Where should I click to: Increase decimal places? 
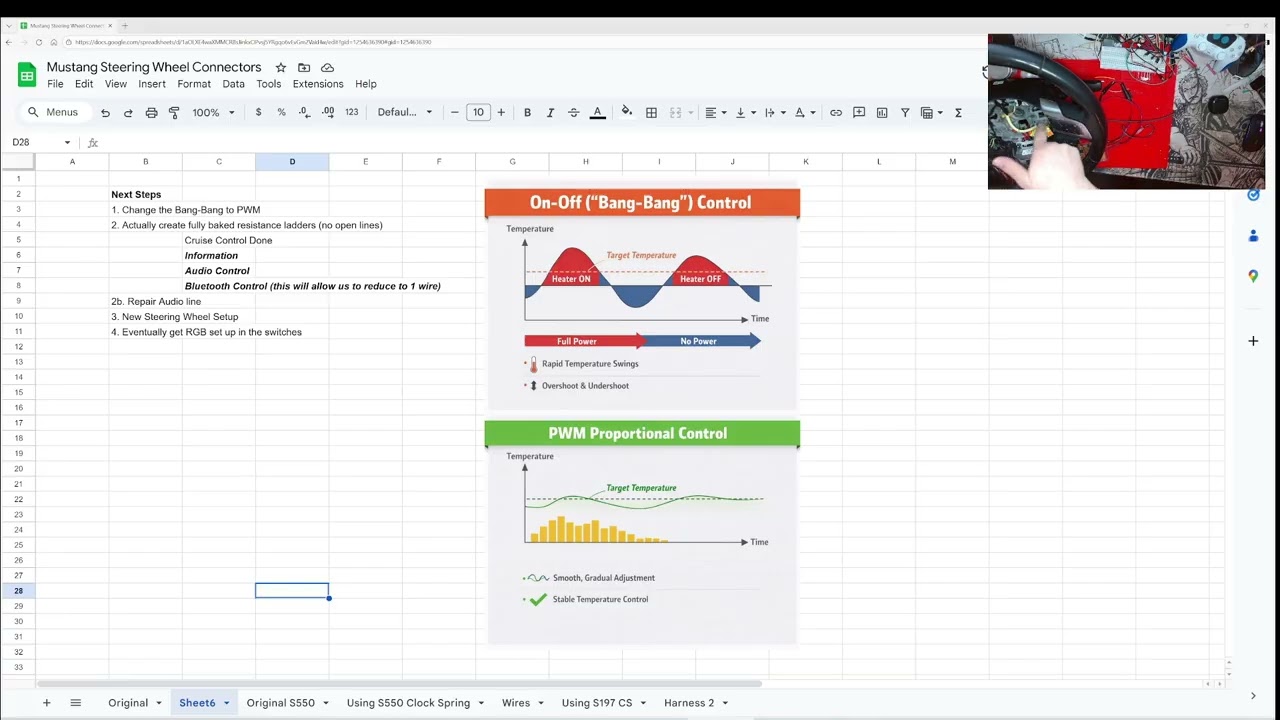point(327,113)
